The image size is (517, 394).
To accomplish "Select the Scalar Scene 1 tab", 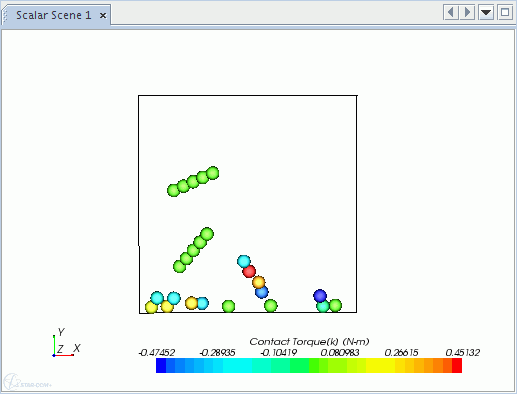I will pos(53,15).
